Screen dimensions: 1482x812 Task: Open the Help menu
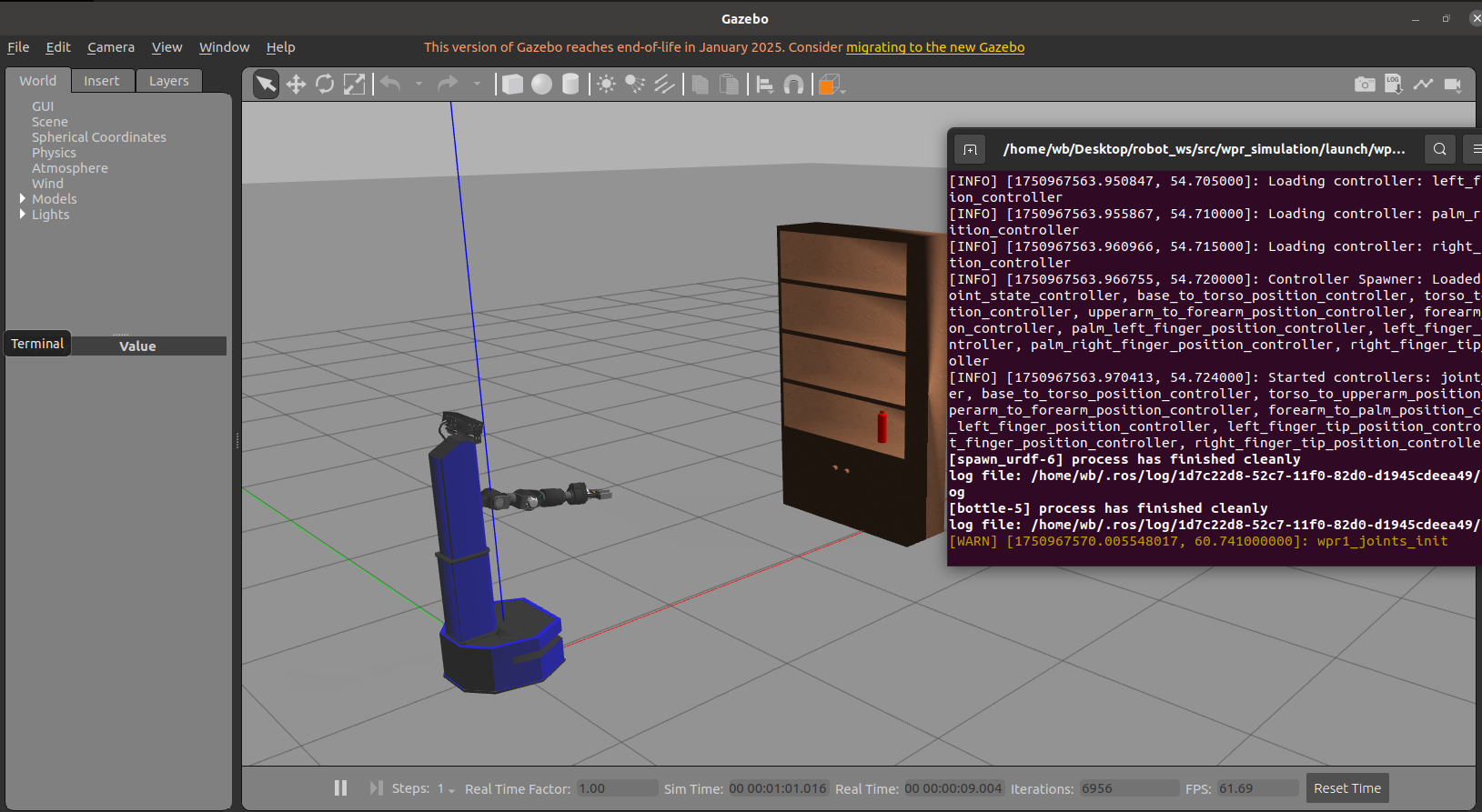[280, 47]
